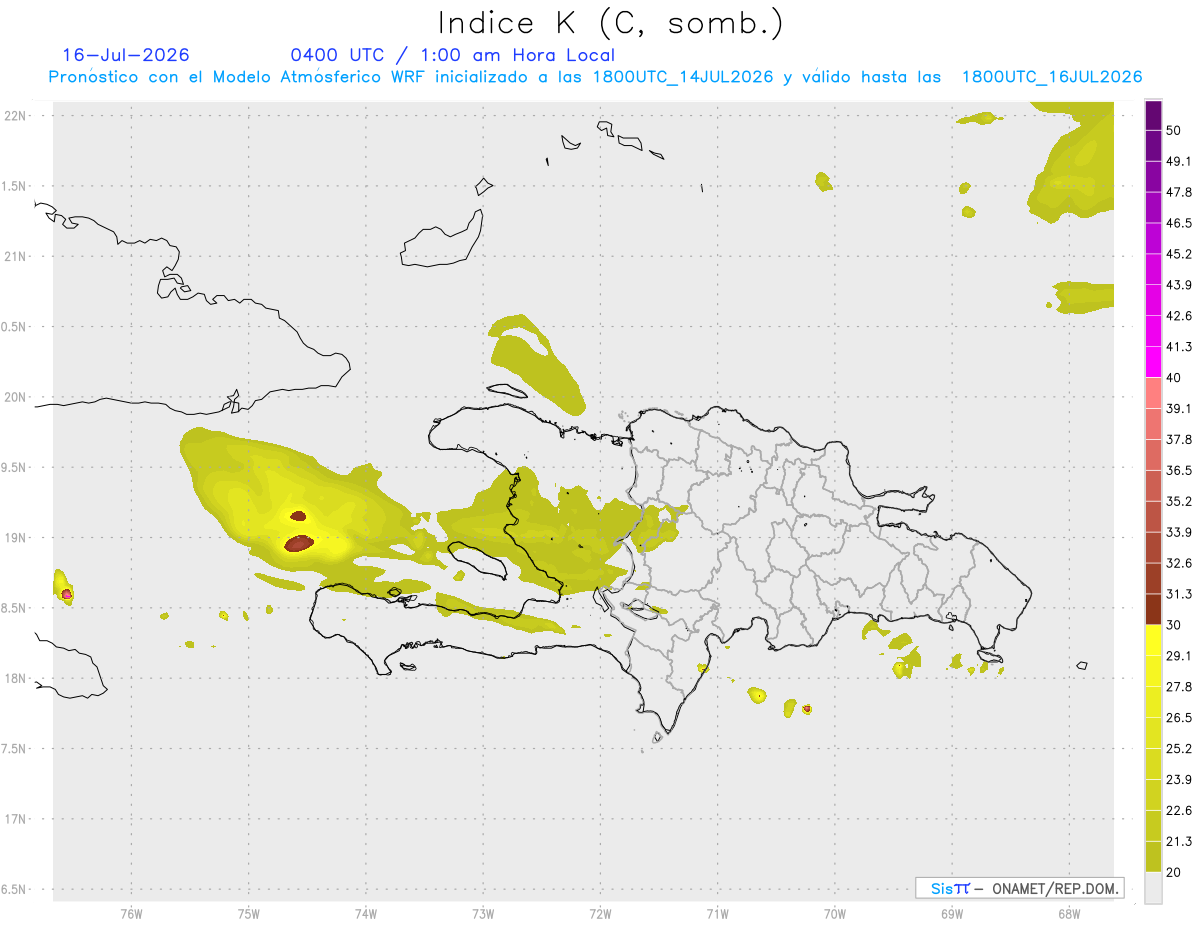Click the smaller dark-red blob above the large one
The width and height of the screenshot is (1200, 927).
tap(299, 517)
